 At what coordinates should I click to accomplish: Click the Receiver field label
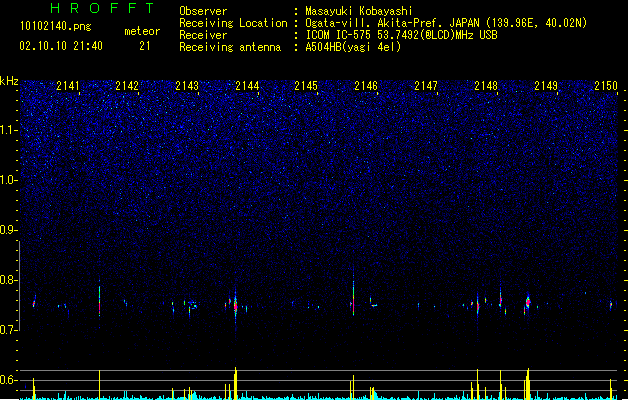pyautogui.click(x=203, y=35)
